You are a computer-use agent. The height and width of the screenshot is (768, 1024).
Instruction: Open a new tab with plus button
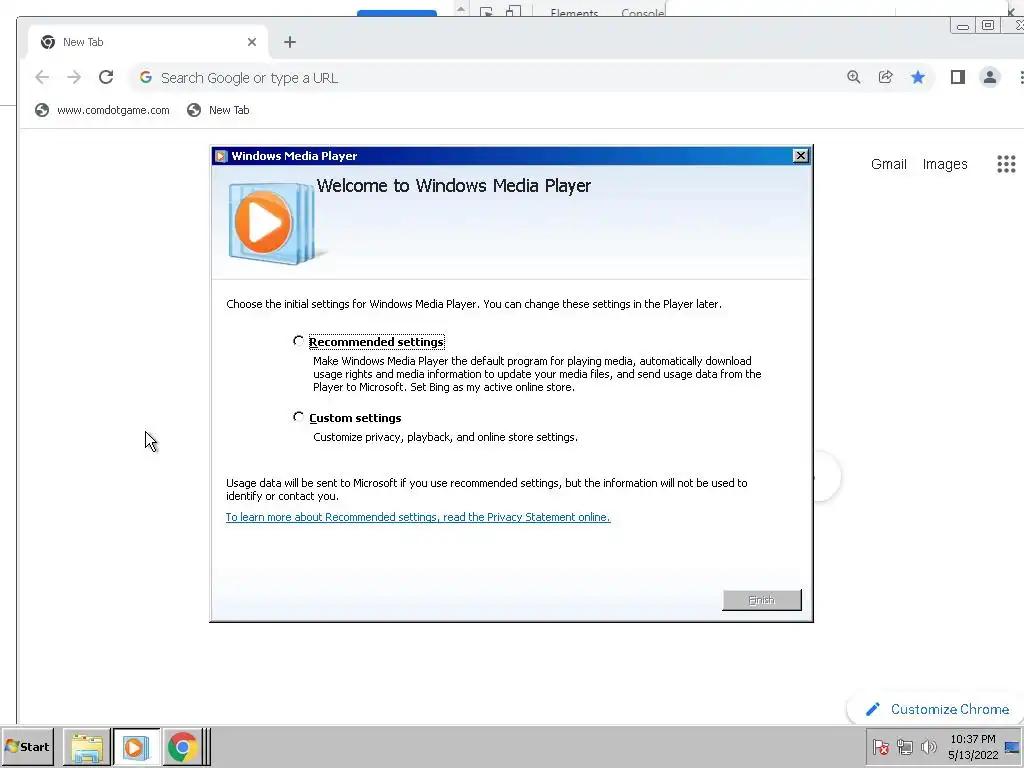pos(290,42)
